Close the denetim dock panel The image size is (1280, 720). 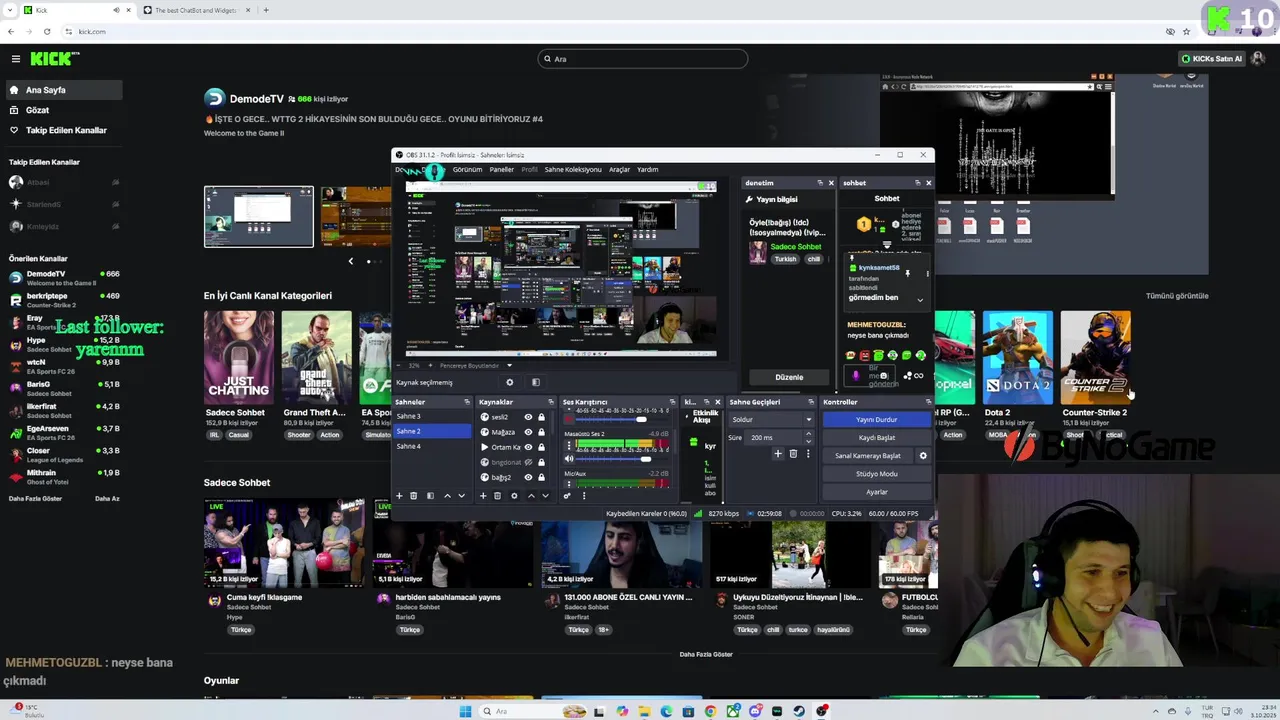coord(831,183)
